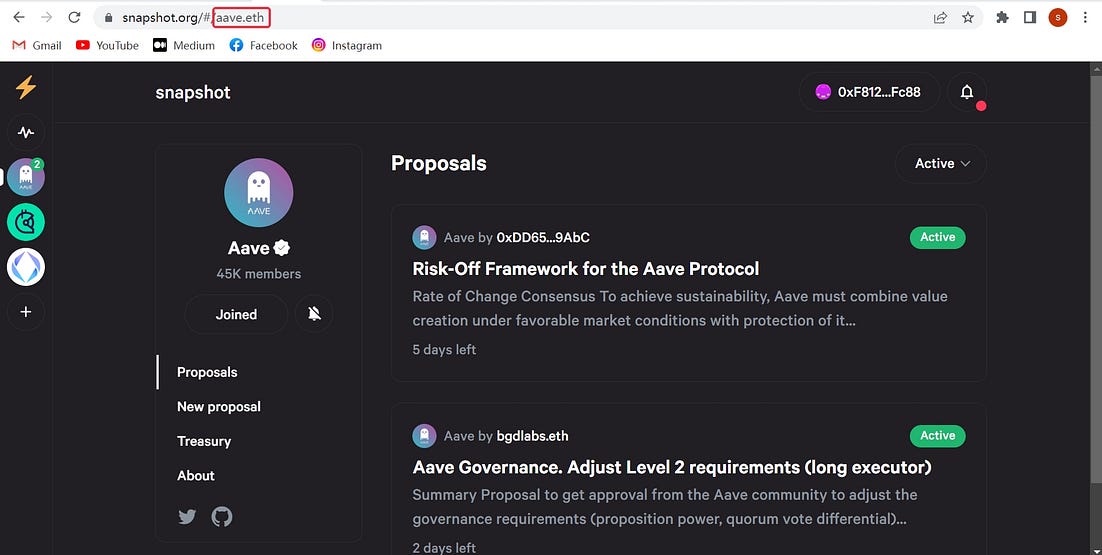This screenshot has height=555, width=1102.
Task: Open the browser extensions puzzle icon
Action: click(1002, 18)
